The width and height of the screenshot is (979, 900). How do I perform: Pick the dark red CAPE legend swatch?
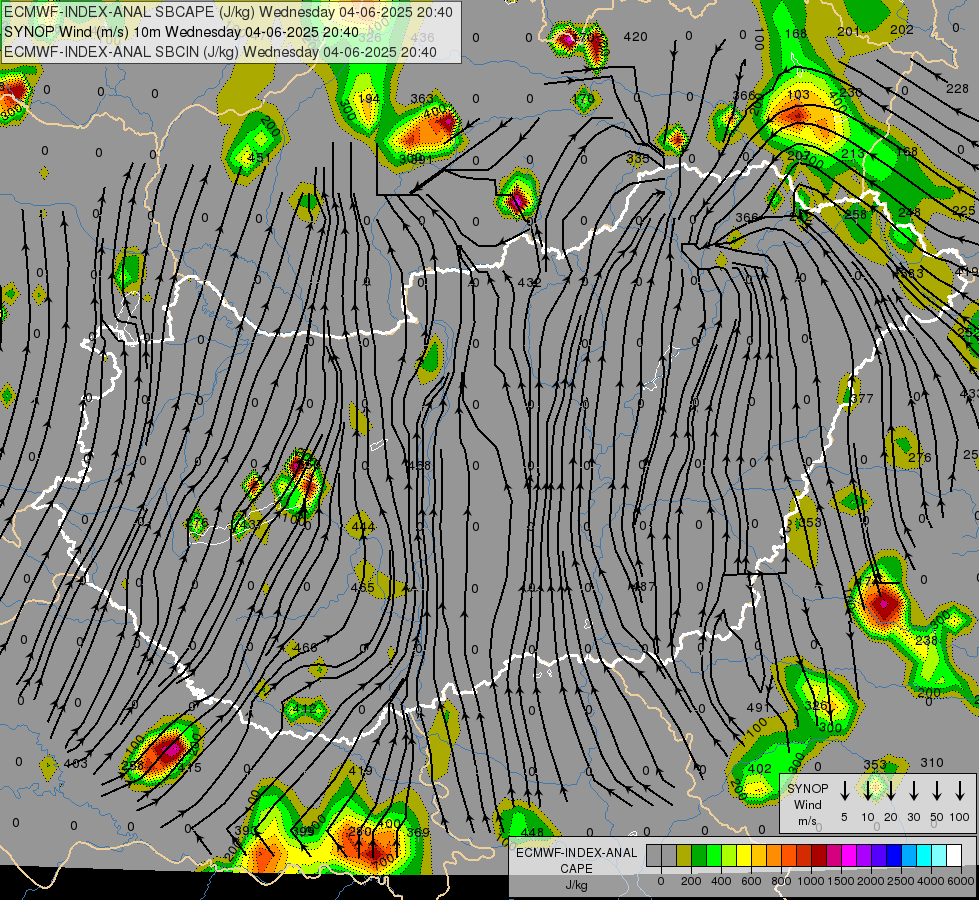819,856
